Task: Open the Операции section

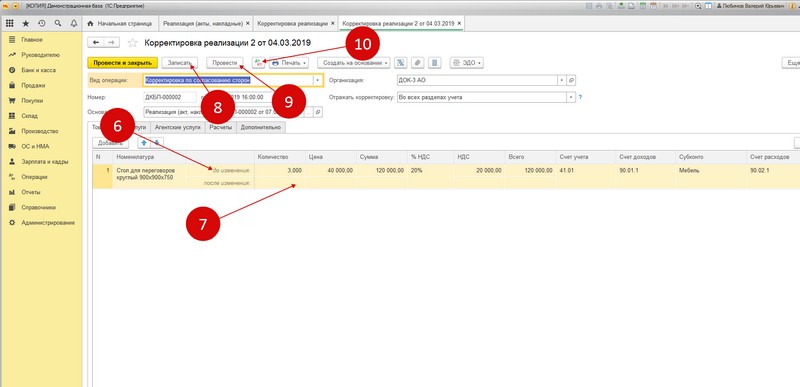Action: (34, 177)
